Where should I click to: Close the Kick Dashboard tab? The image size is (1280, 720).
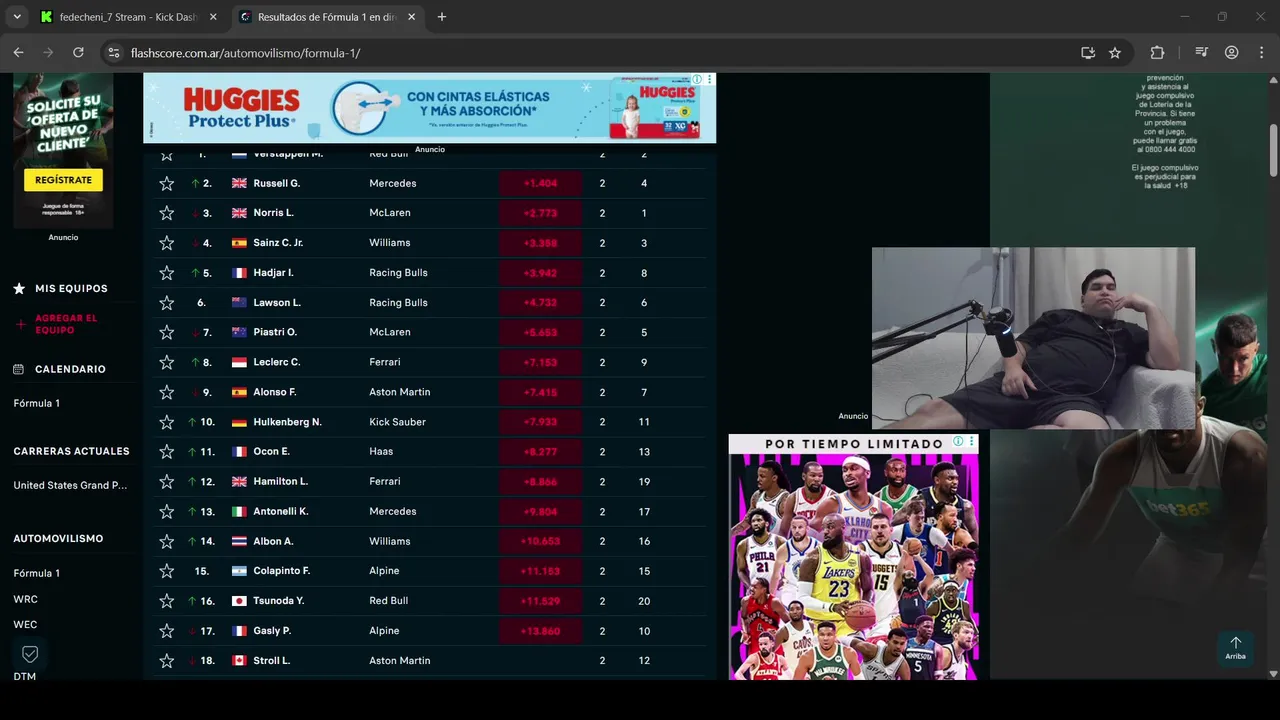tap(215, 17)
